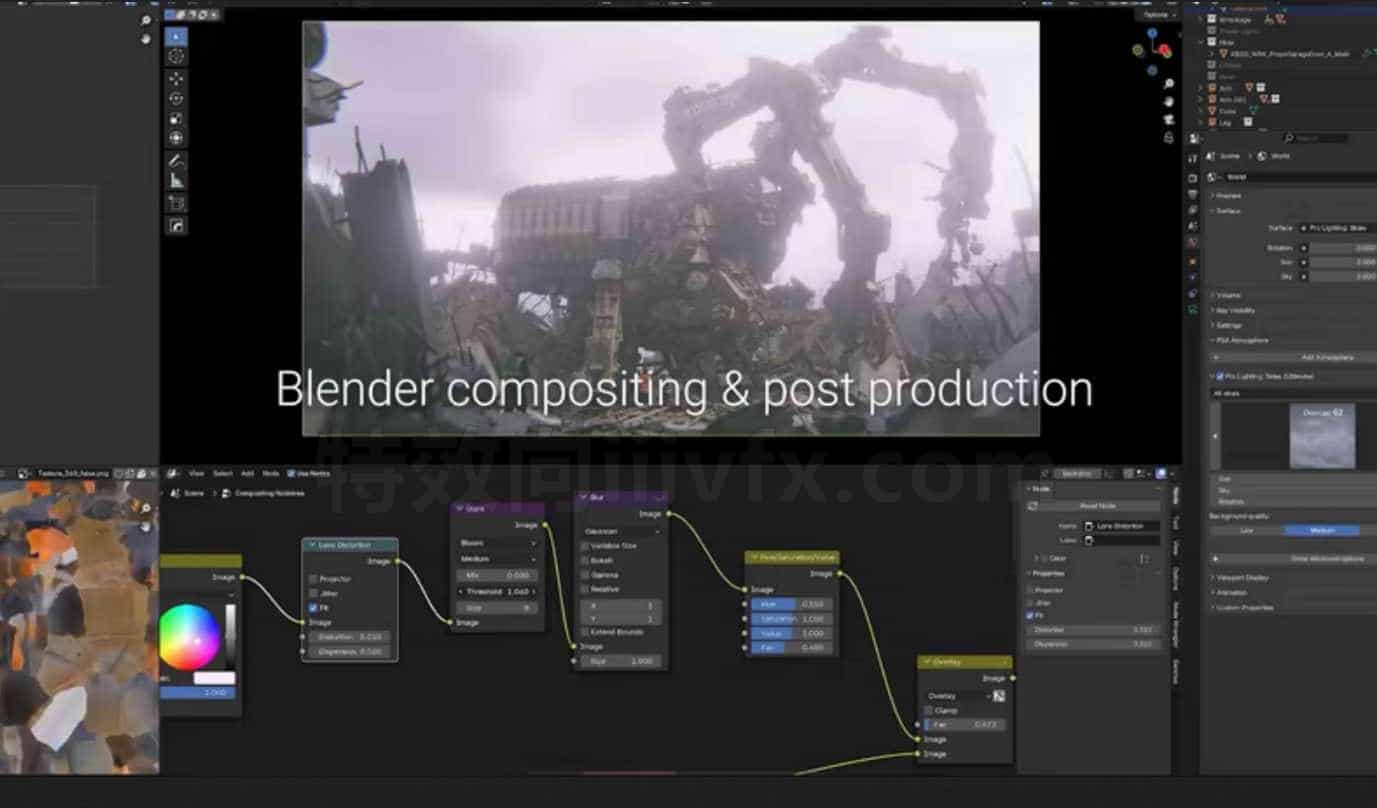This screenshot has height=808, width=1377.
Task: Open the Bloom glare type dropdown
Action: click(x=497, y=543)
